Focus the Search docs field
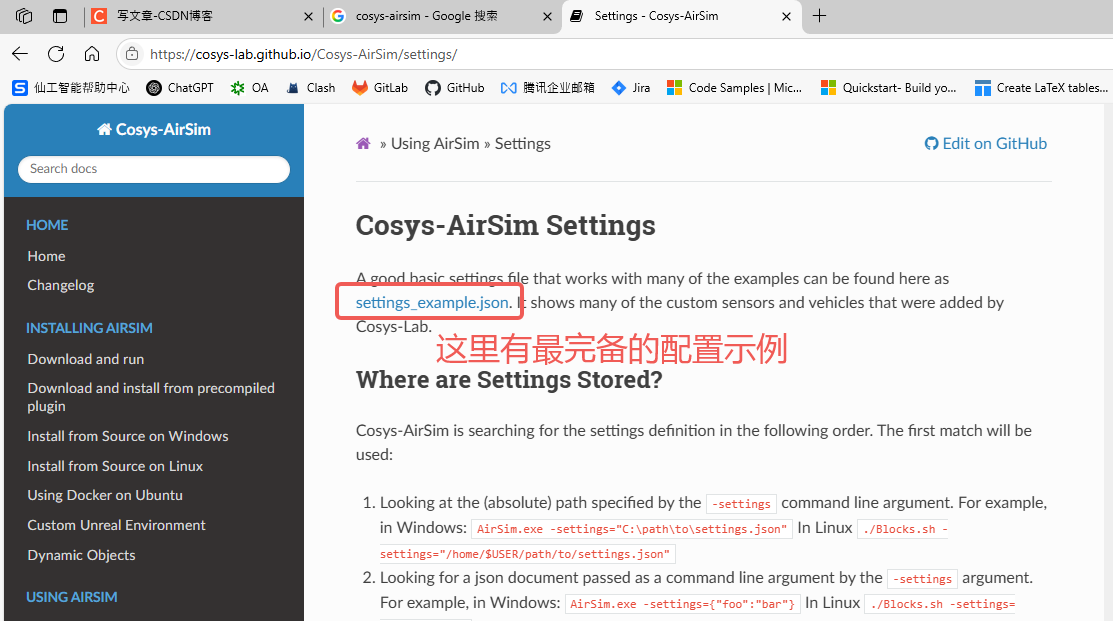The image size is (1113, 621). [154, 169]
